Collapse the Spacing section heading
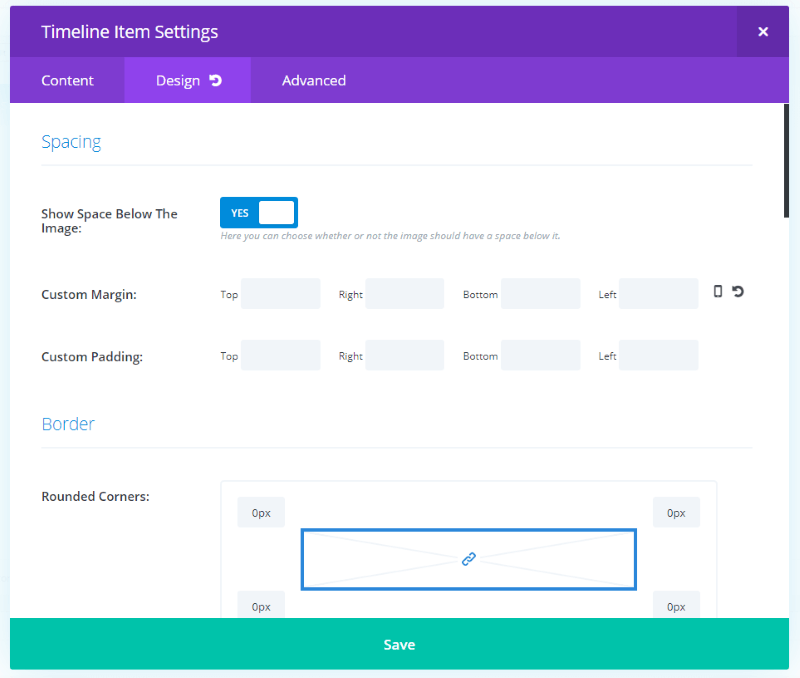The height and width of the screenshot is (678, 800). (71, 142)
